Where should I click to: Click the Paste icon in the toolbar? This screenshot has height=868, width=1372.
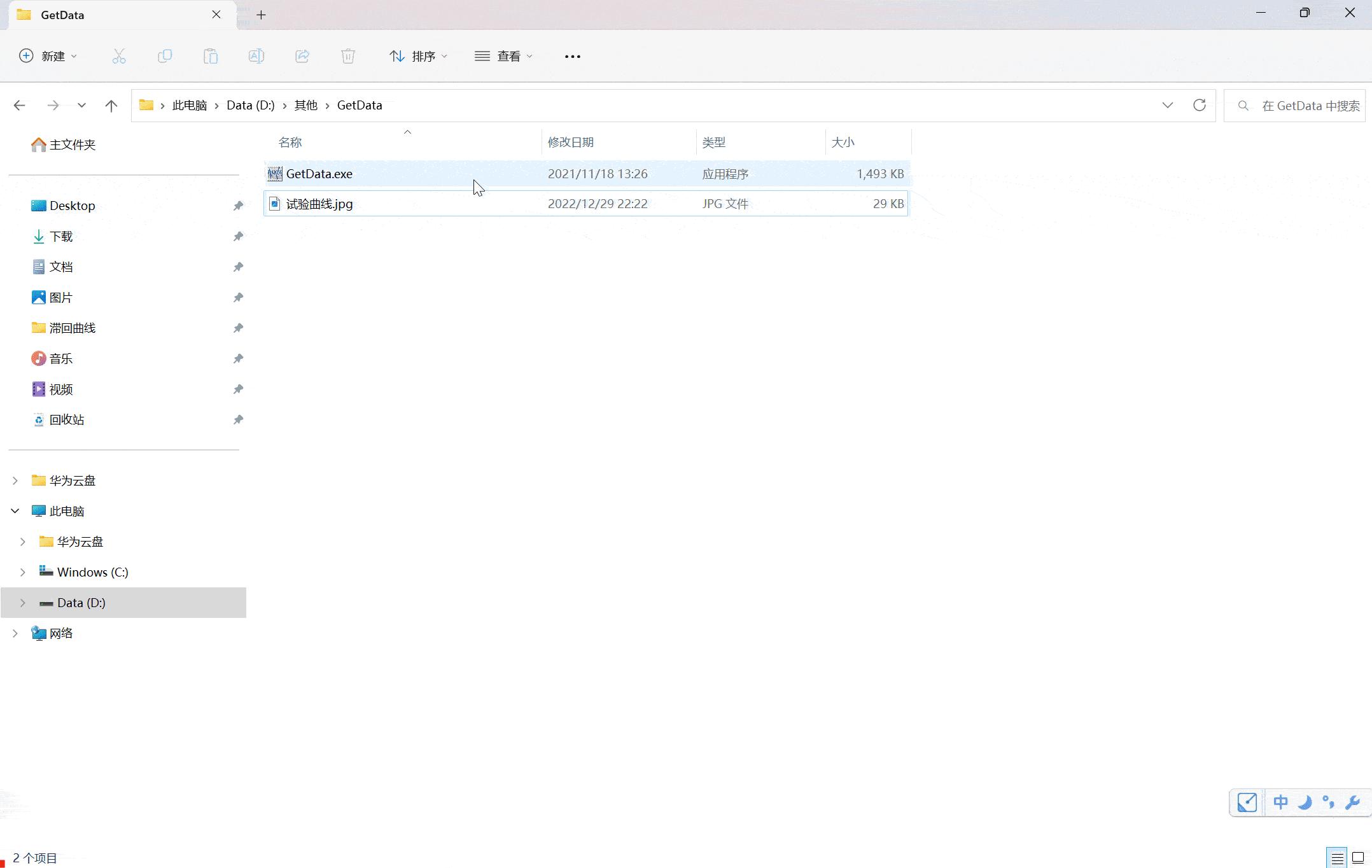click(x=211, y=56)
